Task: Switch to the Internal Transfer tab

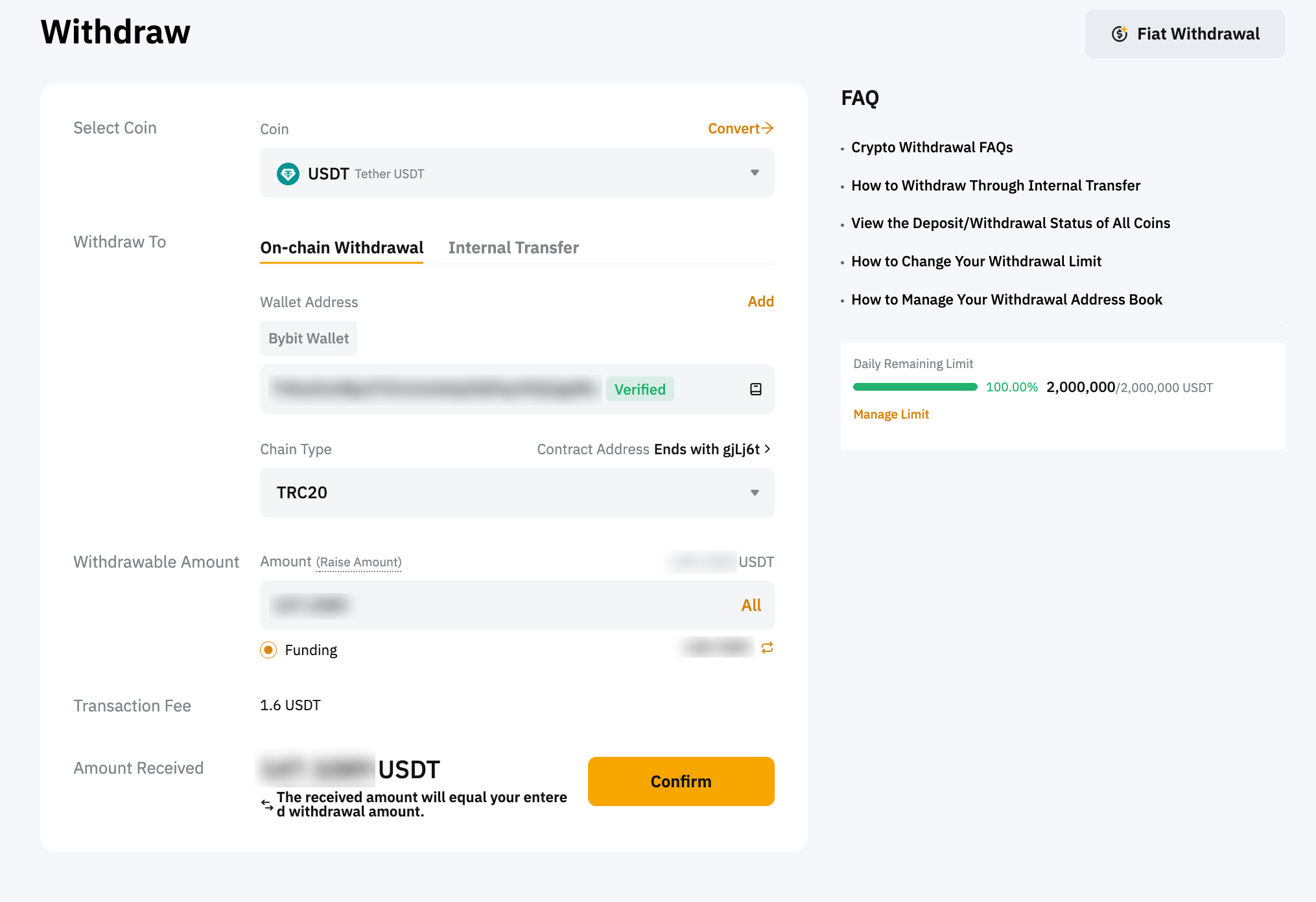Action: [x=513, y=248]
